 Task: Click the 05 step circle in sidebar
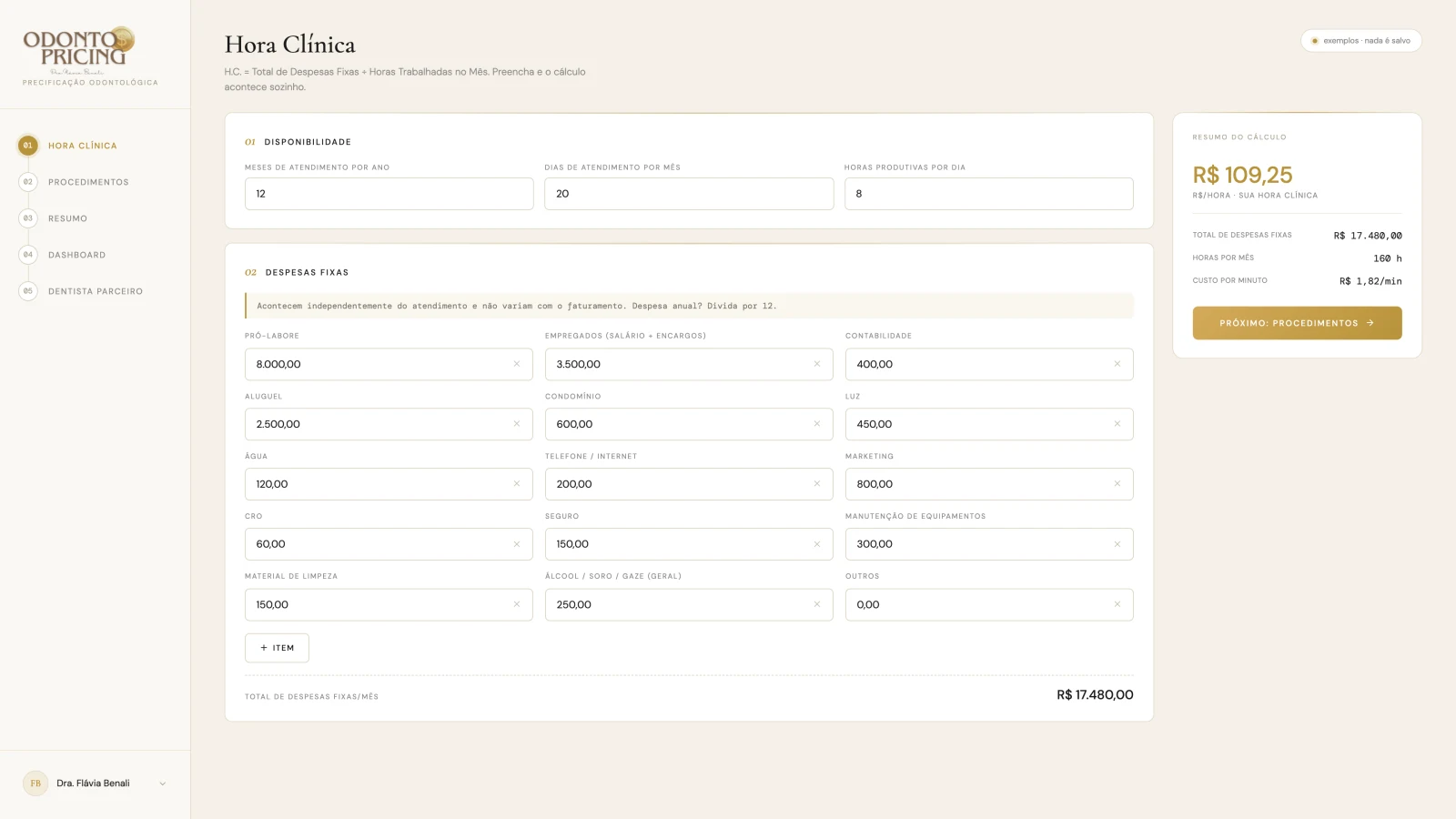pyautogui.click(x=28, y=291)
